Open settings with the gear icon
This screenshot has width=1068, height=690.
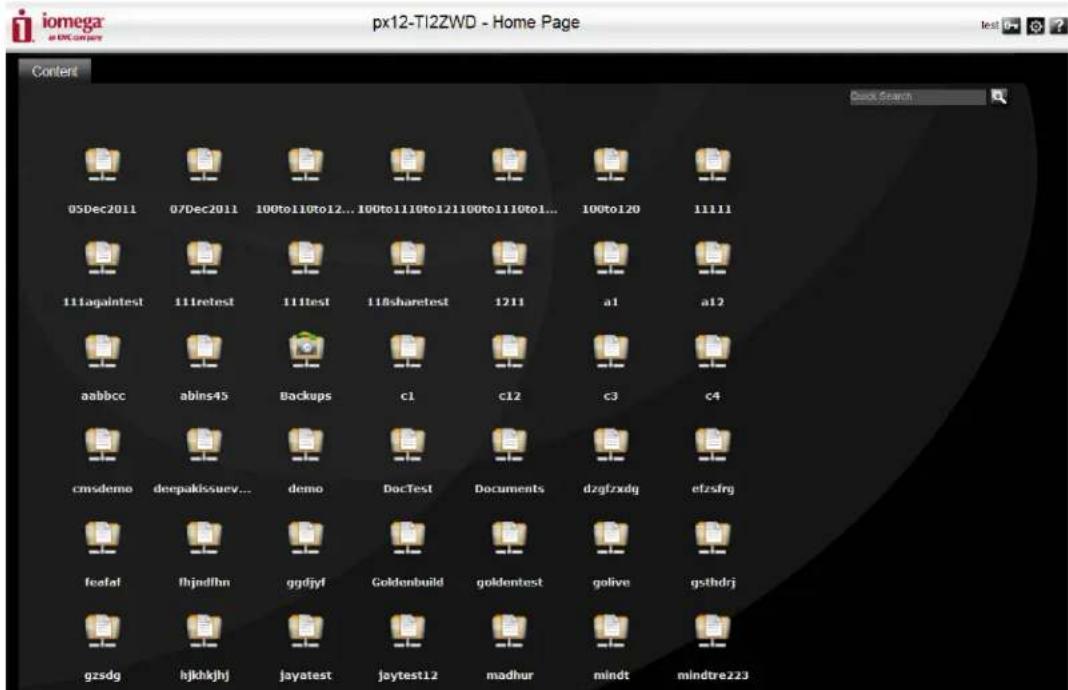coord(1035,26)
